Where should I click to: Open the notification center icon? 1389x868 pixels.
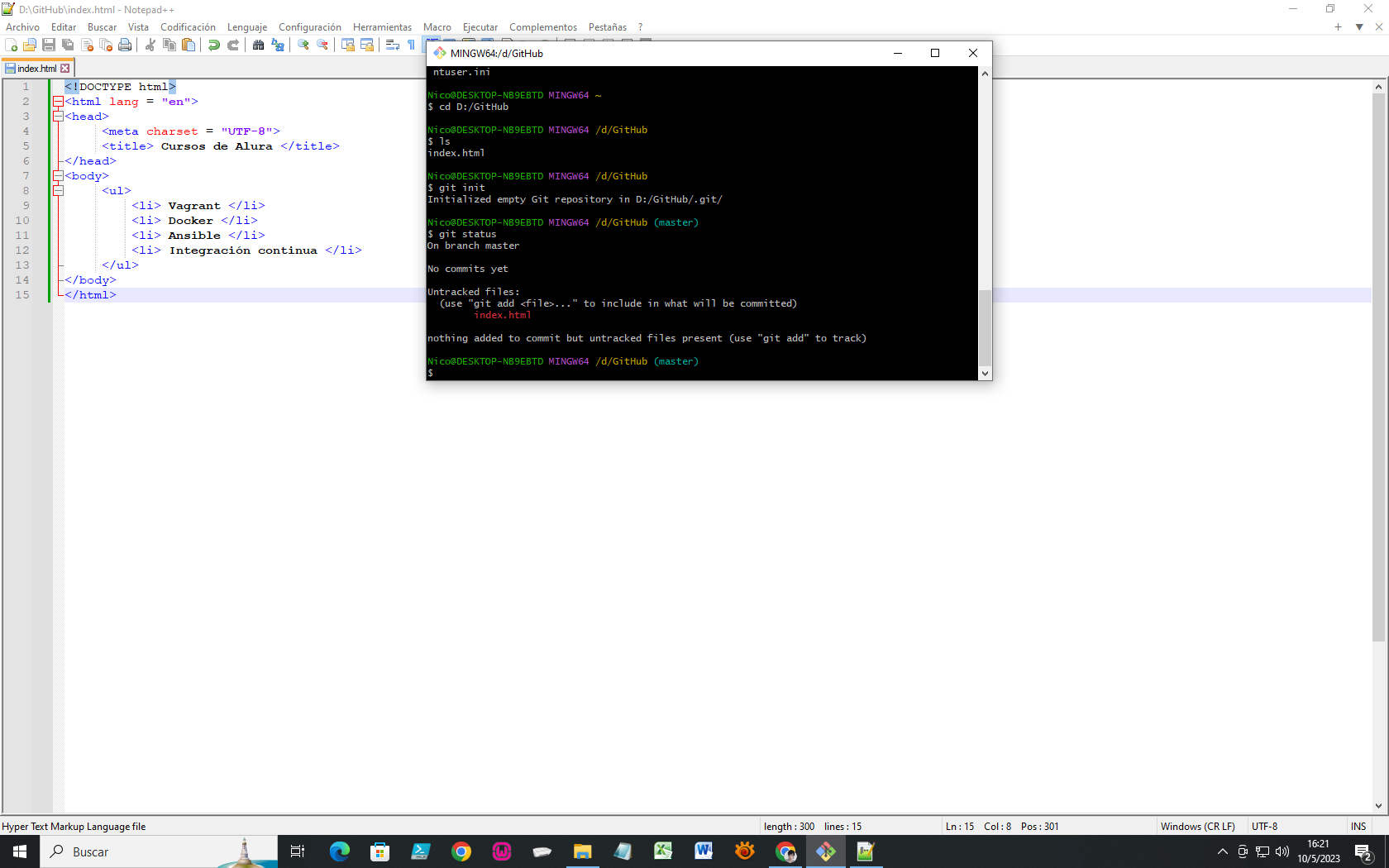pos(1364,852)
